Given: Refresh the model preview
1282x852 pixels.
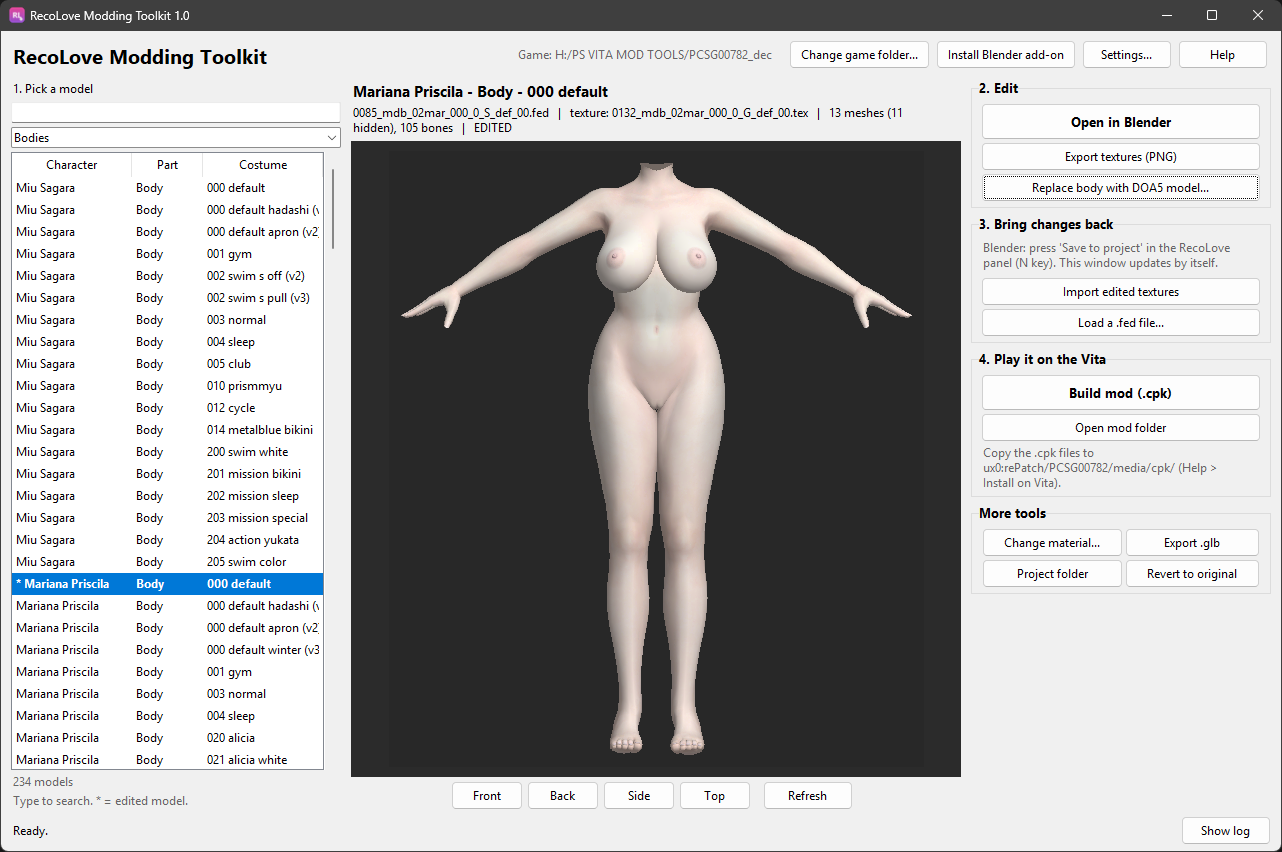Looking at the screenshot, I should click(x=807, y=796).
